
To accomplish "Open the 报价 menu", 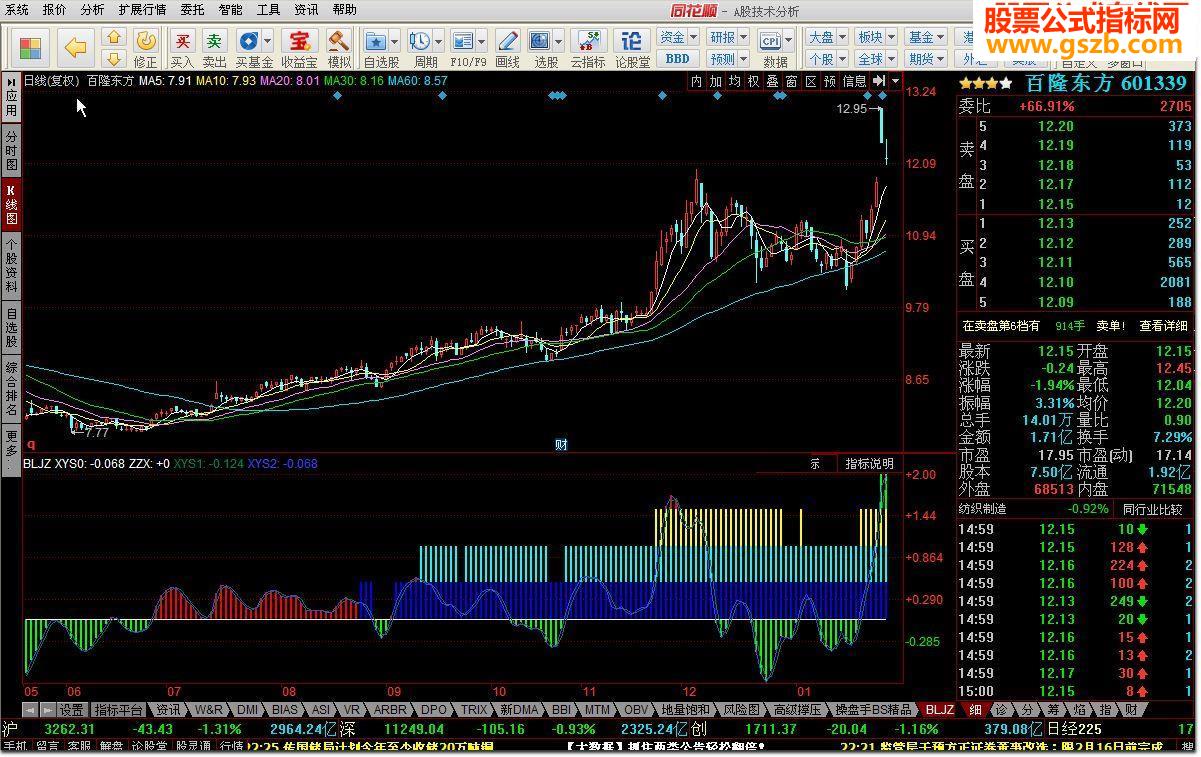I will [54, 9].
